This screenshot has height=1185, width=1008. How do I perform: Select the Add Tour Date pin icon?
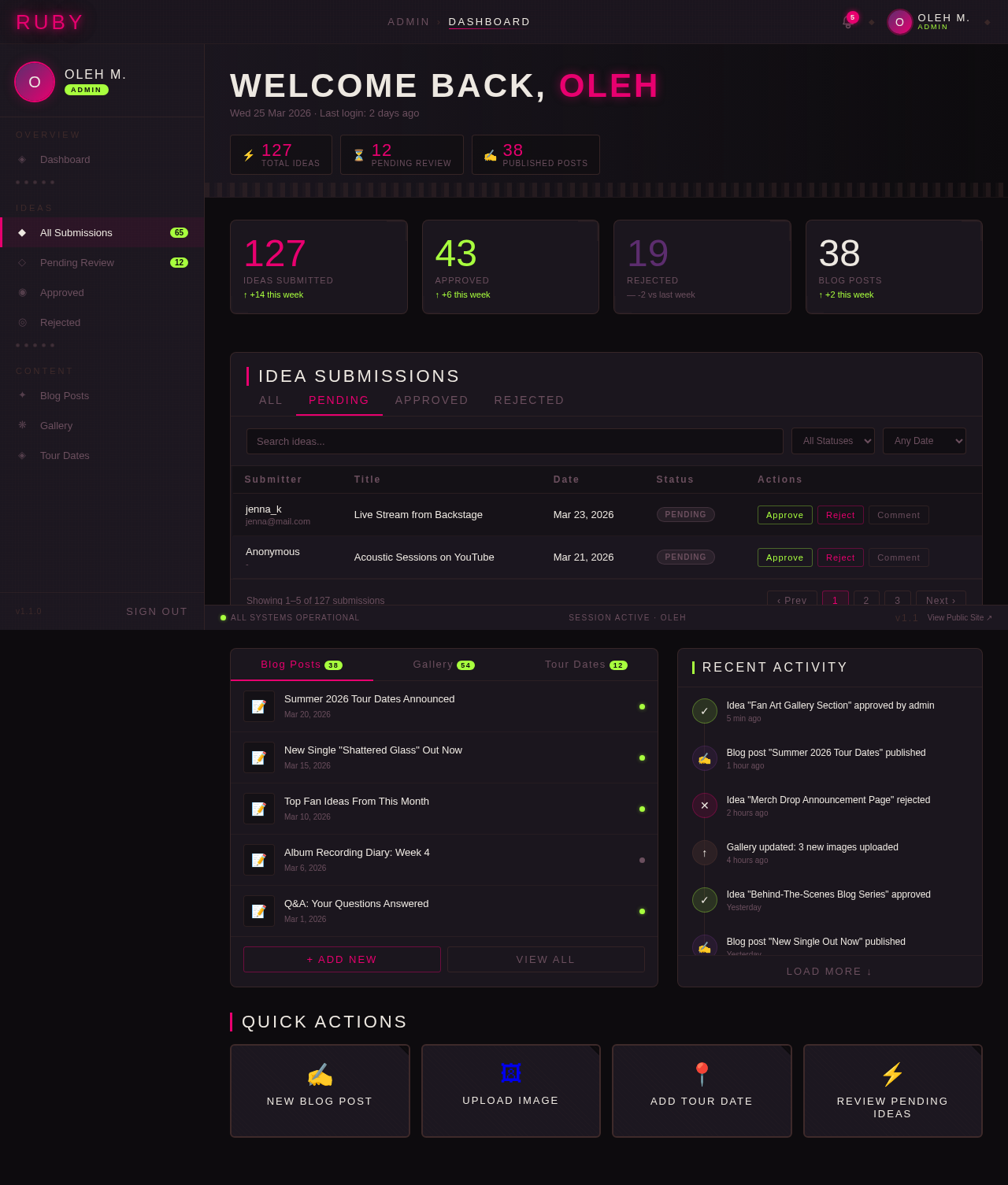(701, 1072)
